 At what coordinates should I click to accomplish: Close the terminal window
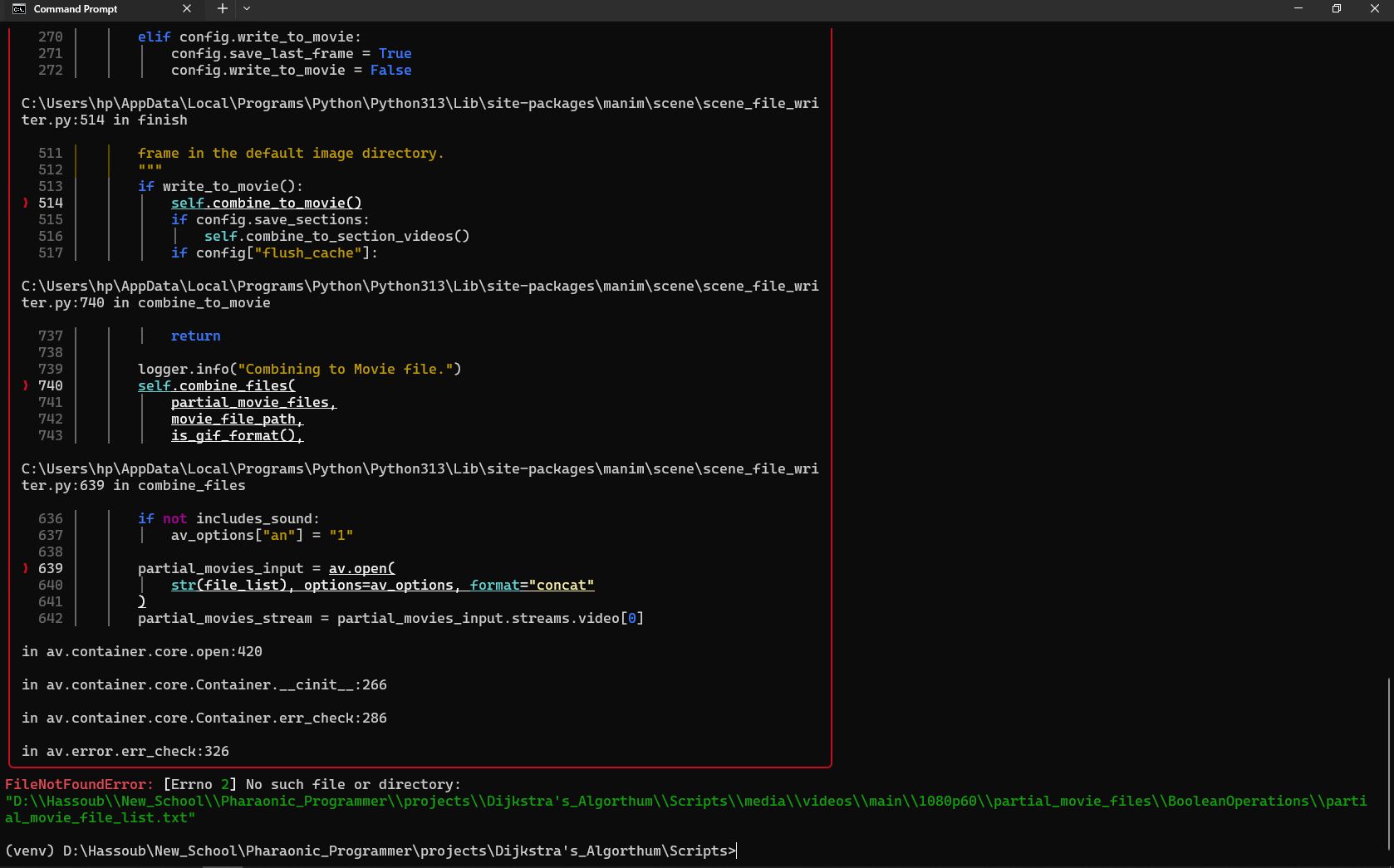[x=1374, y=9]
